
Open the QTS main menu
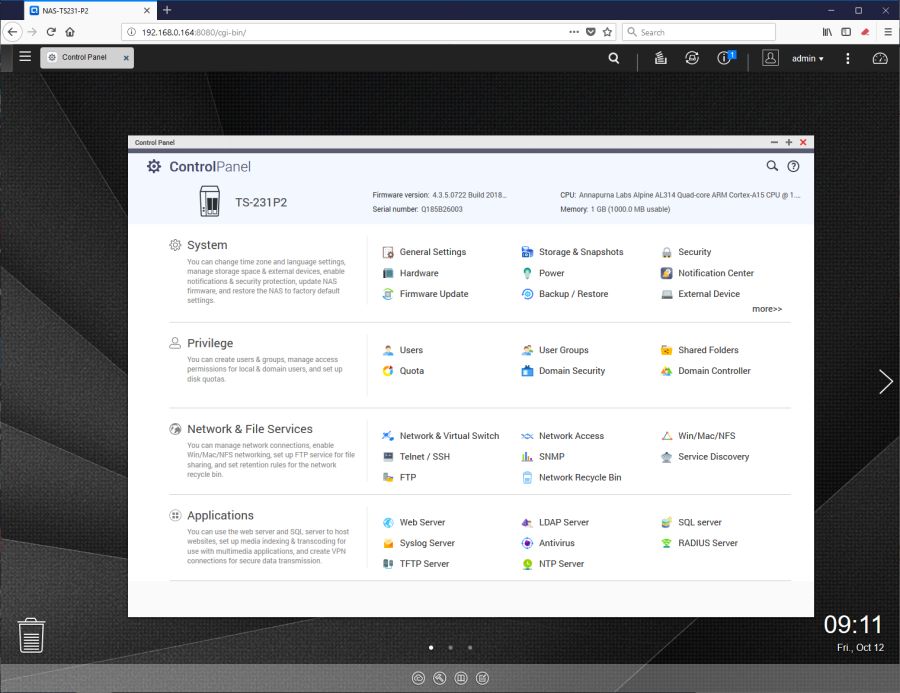[x=25, y=56]
